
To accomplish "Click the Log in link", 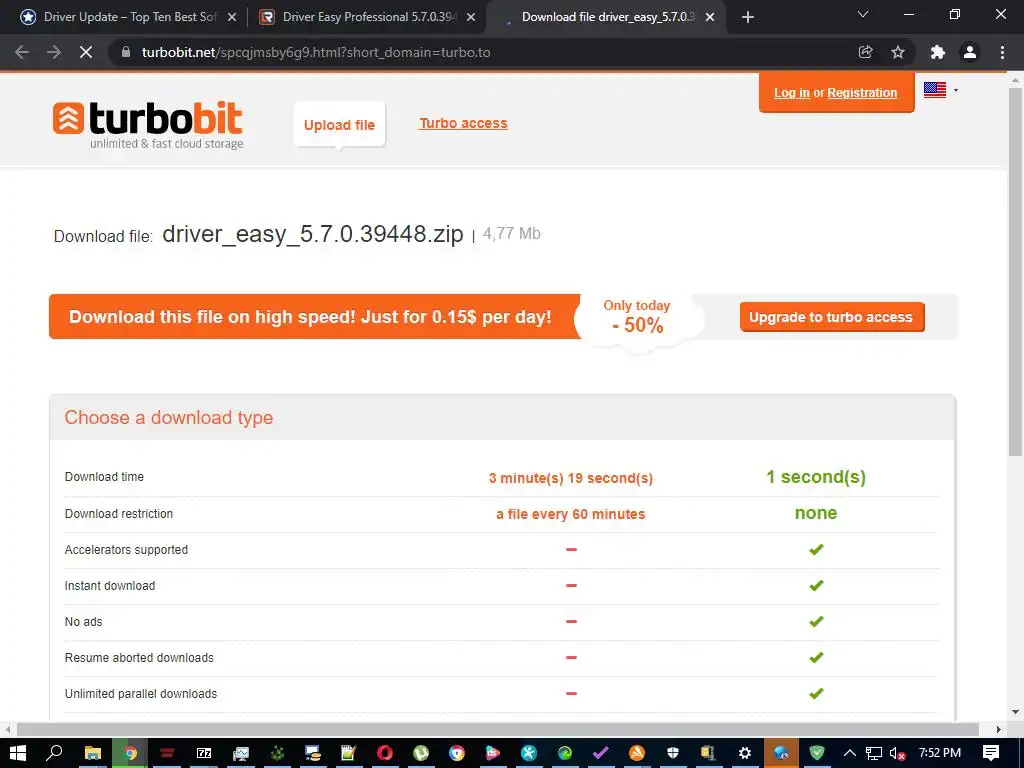I will 792,93.
